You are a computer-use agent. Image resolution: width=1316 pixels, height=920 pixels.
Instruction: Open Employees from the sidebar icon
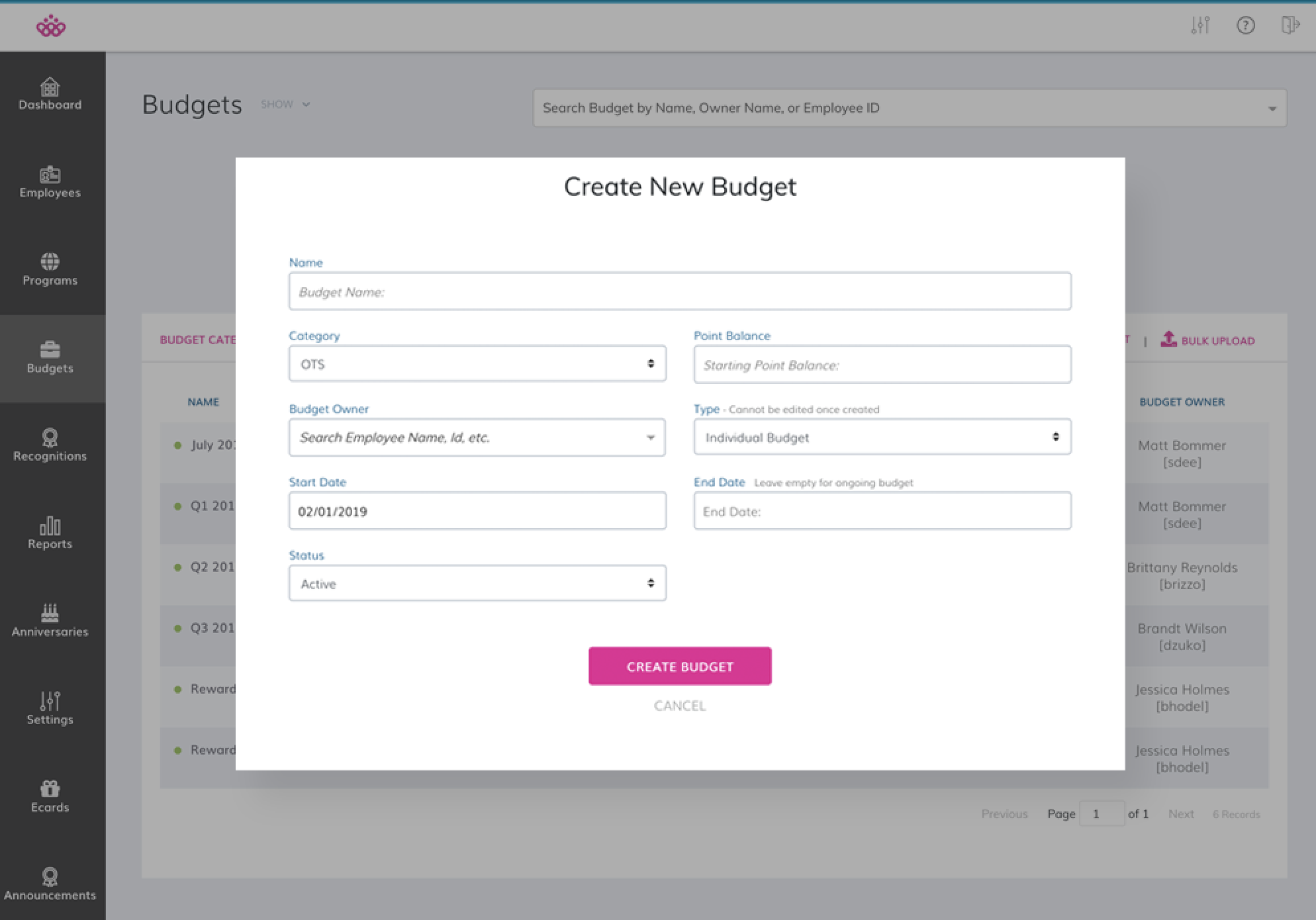[x=50, y=175]
